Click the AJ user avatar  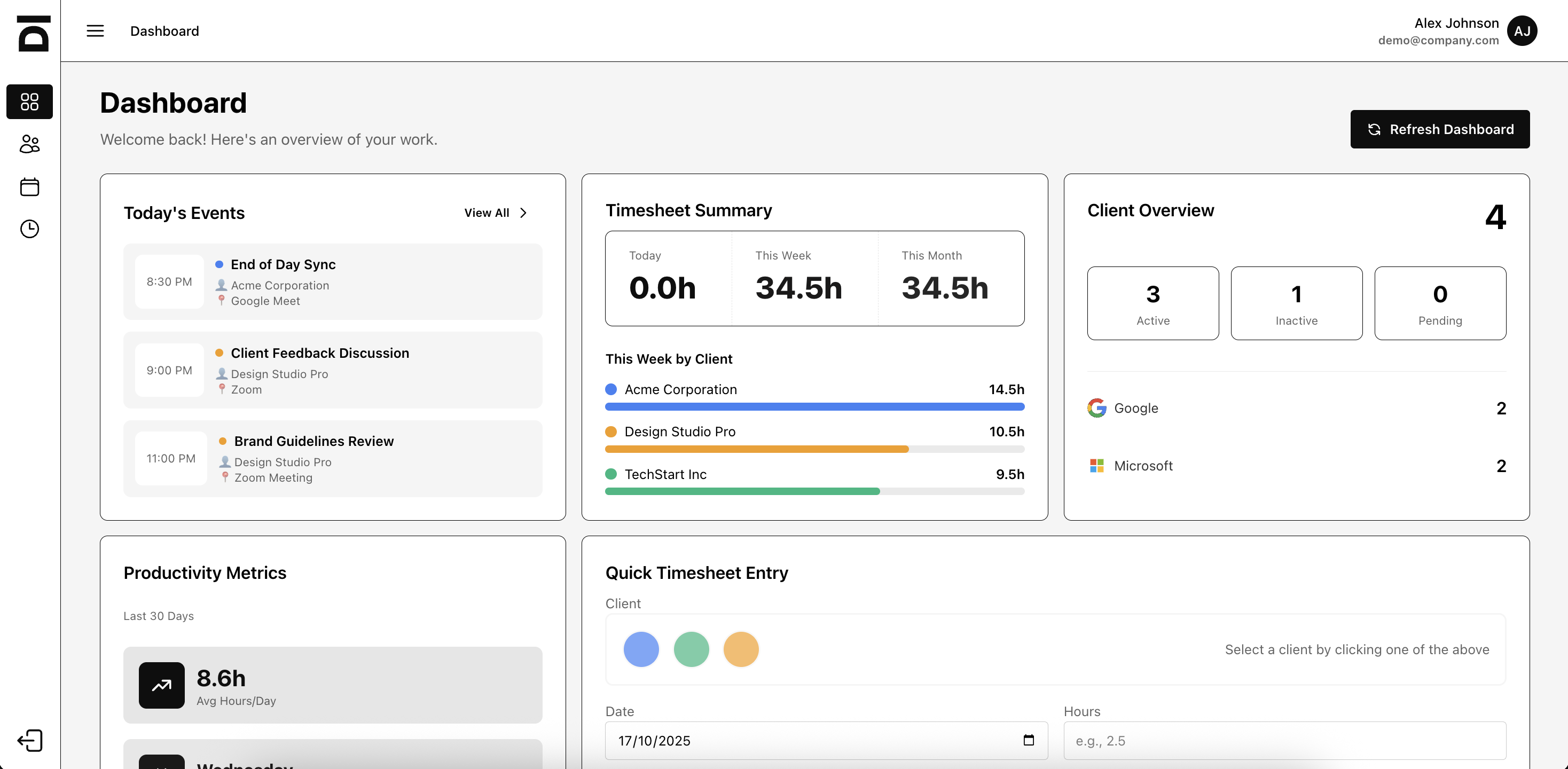pos(1522,31)
